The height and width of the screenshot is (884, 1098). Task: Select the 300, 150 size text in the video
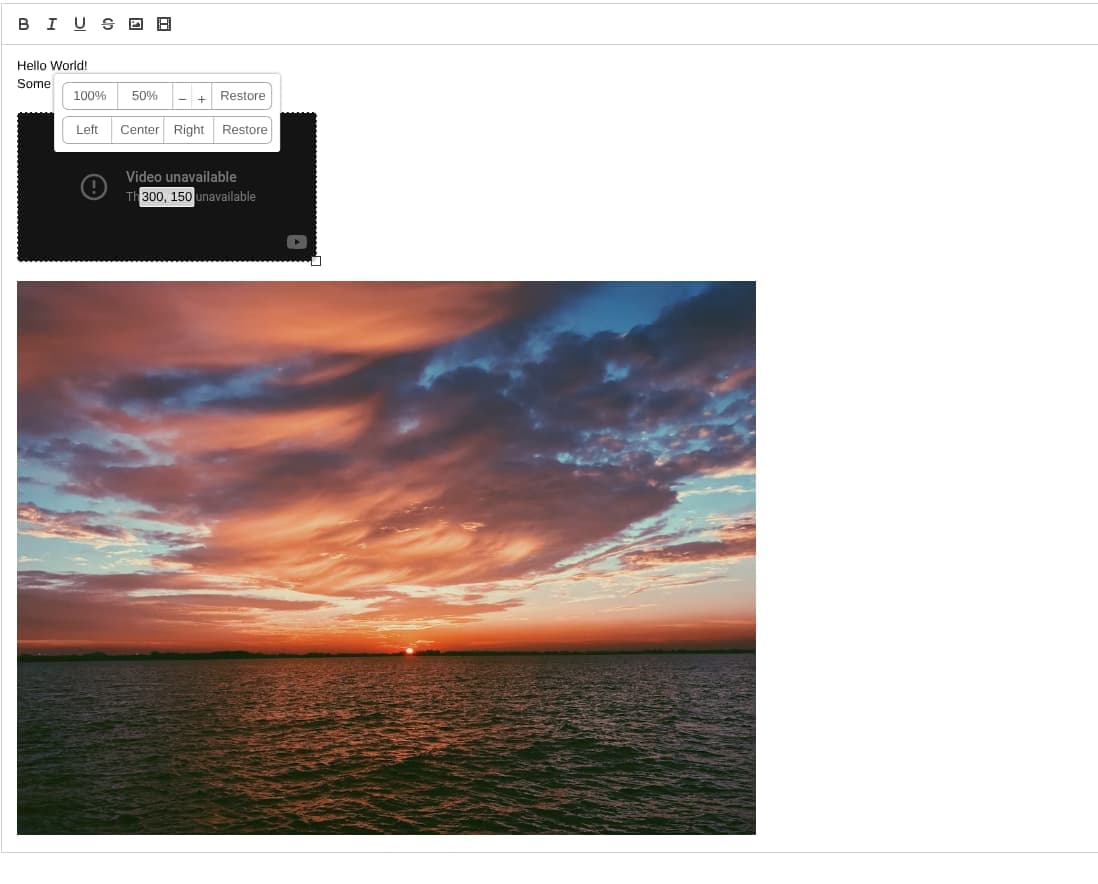166,197
